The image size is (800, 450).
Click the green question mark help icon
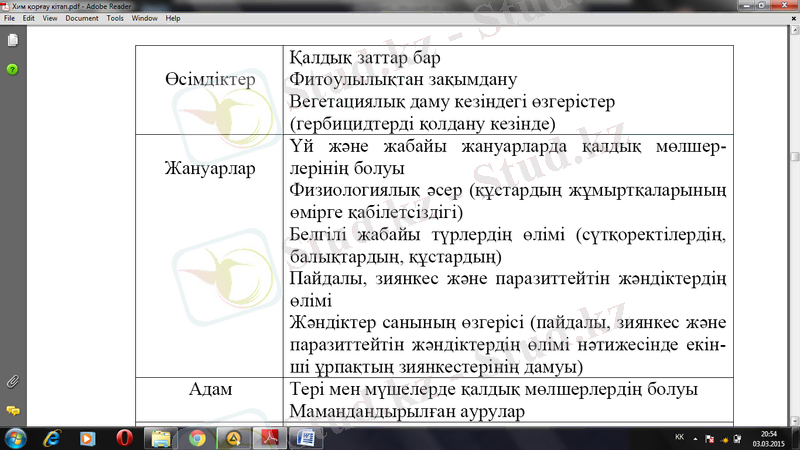coord(12,69)
